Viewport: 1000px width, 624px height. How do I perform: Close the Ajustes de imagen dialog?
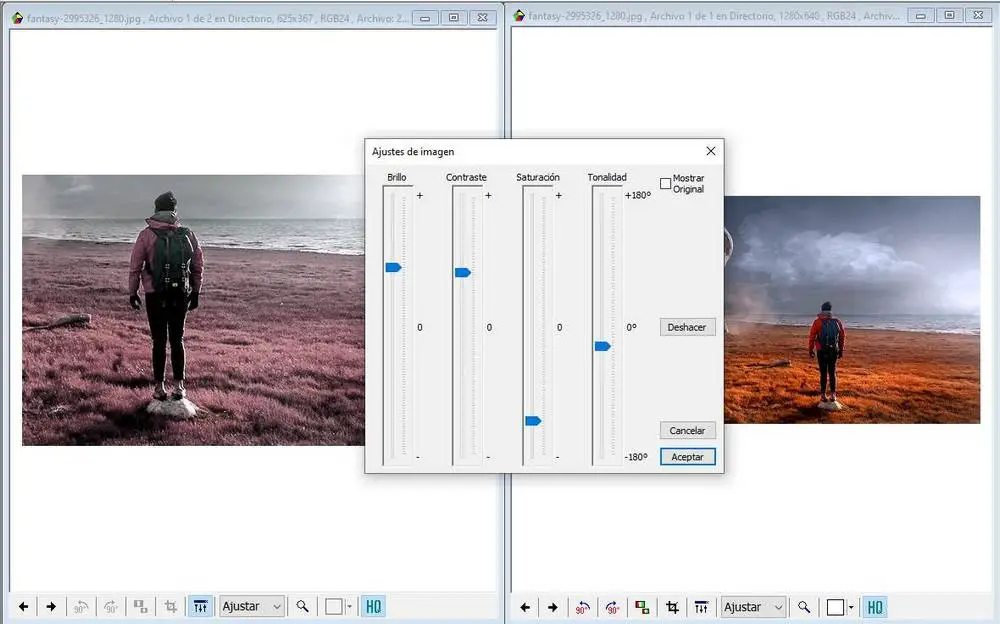pyautogui.click(x=710, y=151)
